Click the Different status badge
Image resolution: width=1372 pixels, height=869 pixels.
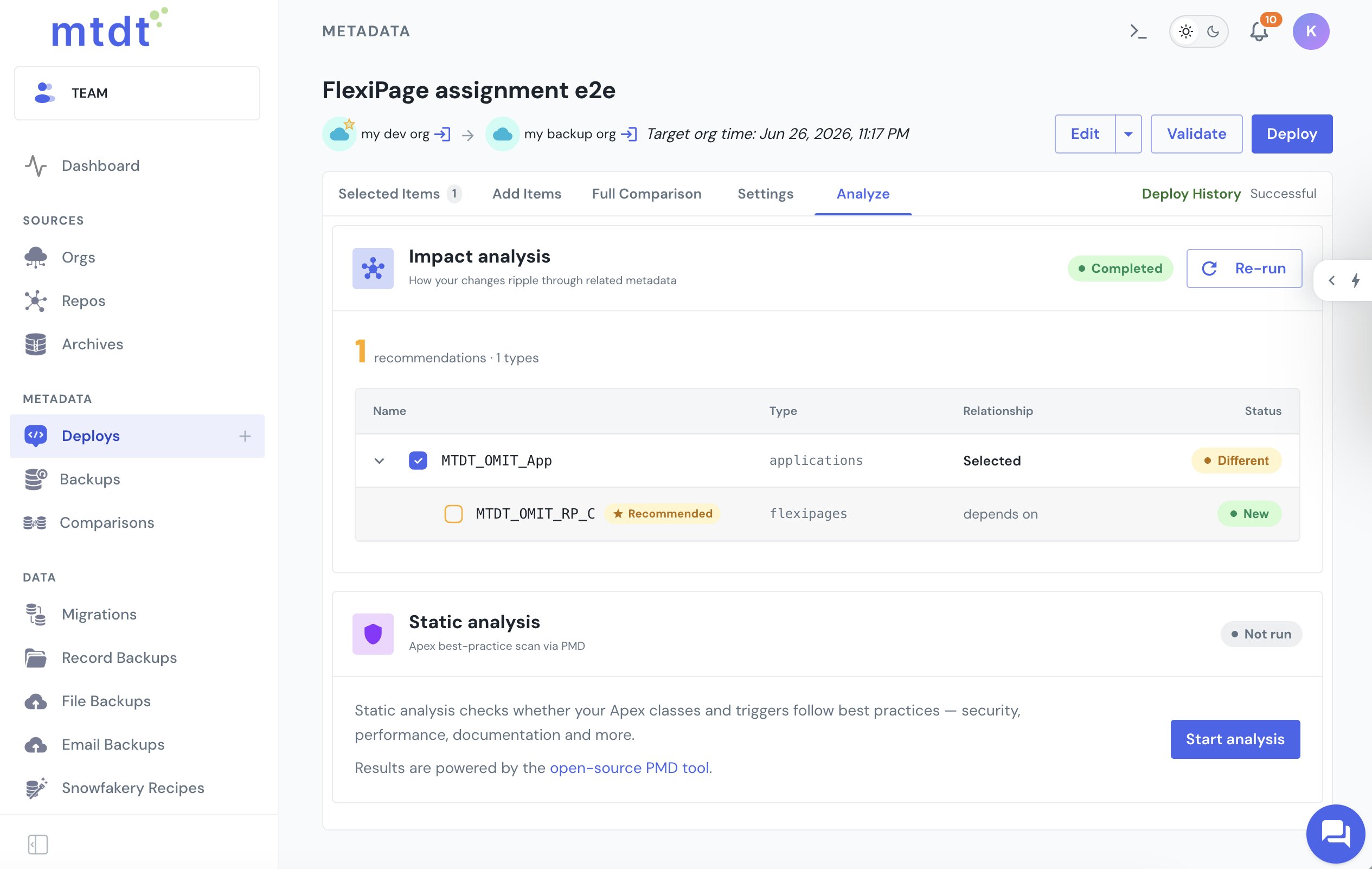1236,461
